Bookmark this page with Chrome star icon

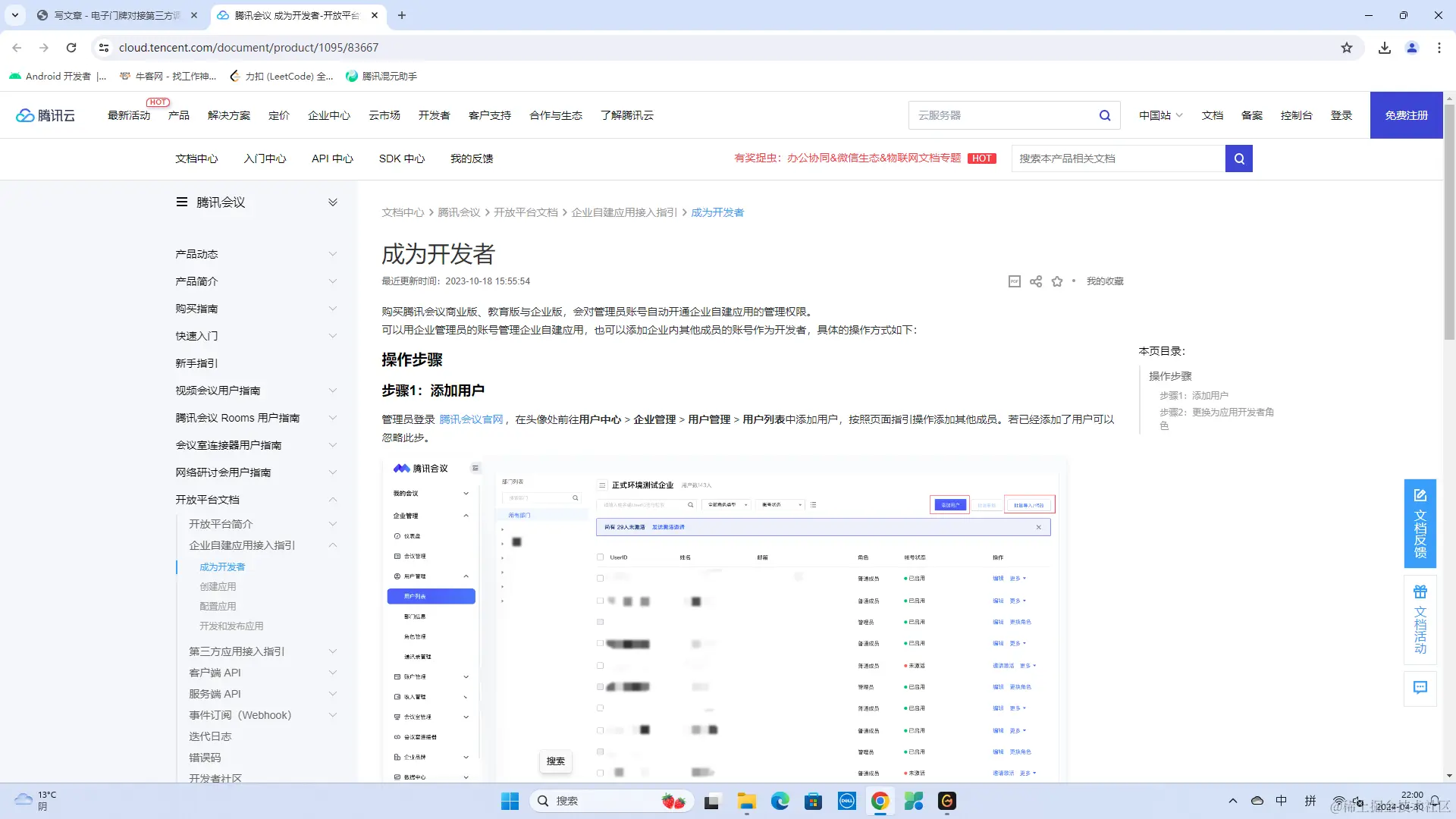[1347, 48]
